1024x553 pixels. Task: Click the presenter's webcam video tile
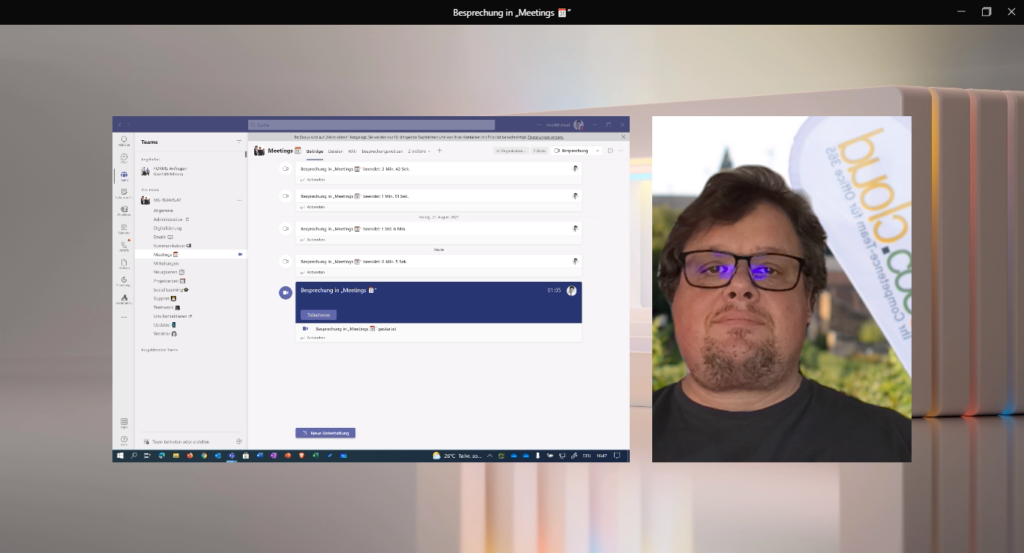point(781,289)
